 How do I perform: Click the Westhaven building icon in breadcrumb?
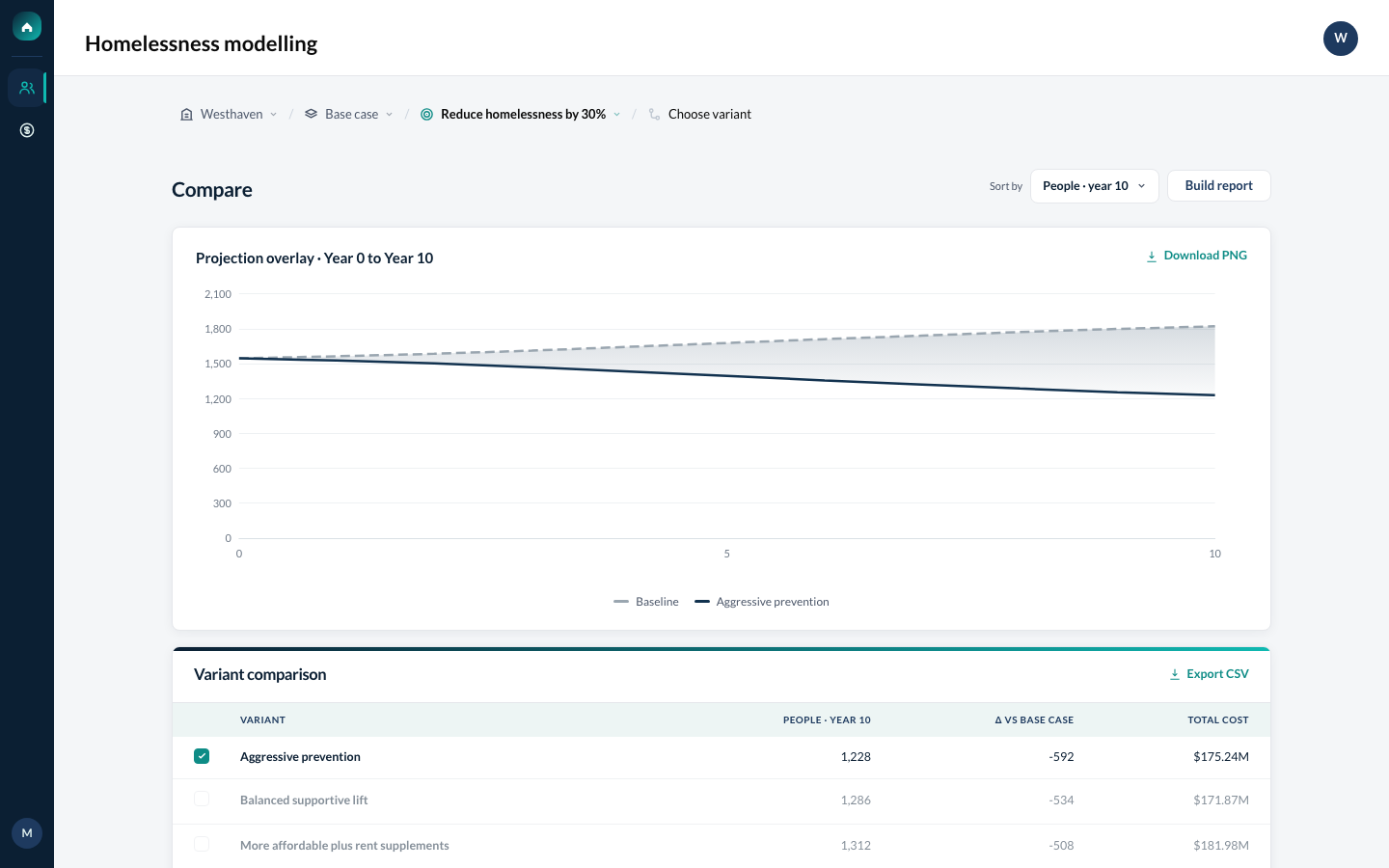tap(186, 114)
